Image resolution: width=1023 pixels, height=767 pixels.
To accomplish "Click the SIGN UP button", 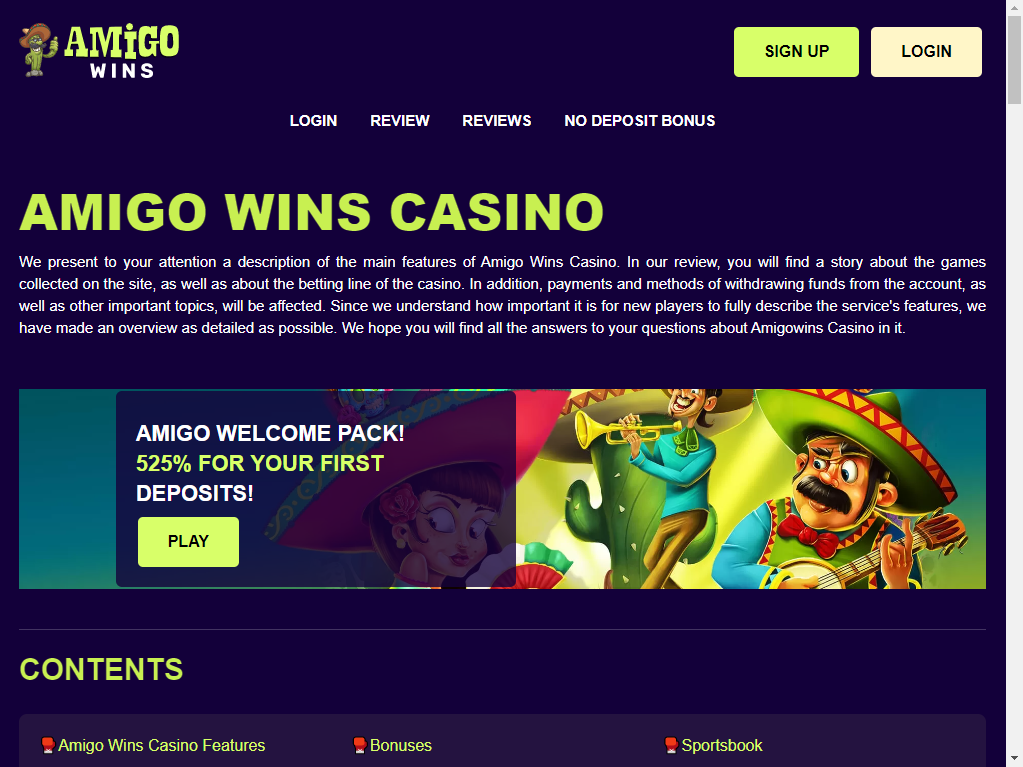I will (x=796, y=52).
